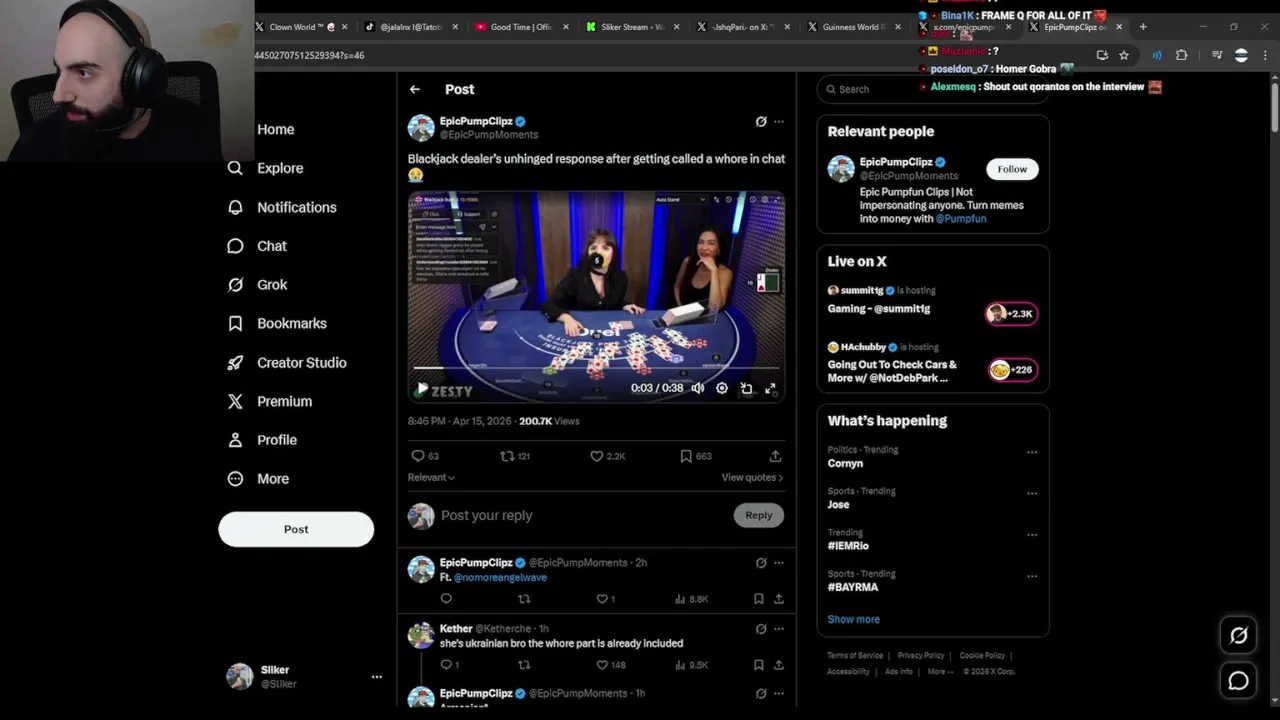Open three-dot menu on main post
The width and height of the screenshot is (1280, 720).
[779, 122]
